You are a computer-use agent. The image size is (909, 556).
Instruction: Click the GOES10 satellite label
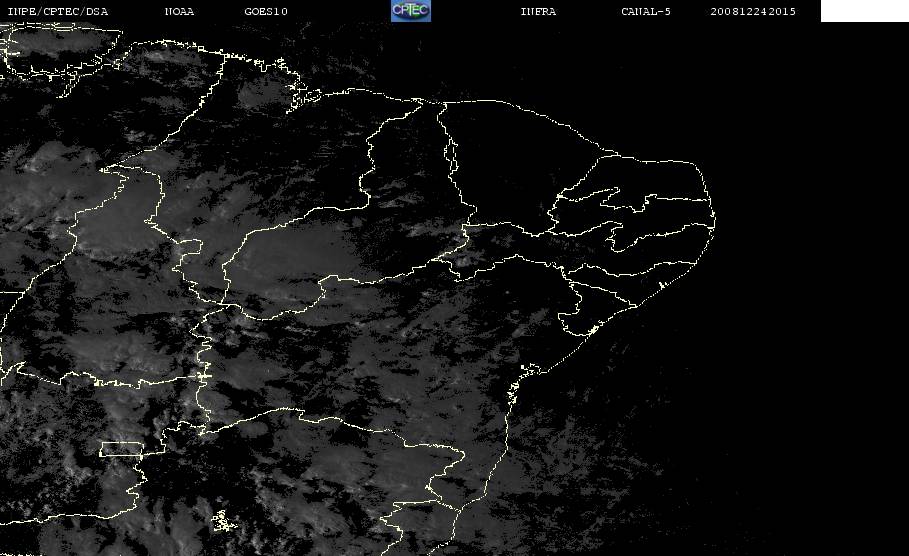[266, 12]
